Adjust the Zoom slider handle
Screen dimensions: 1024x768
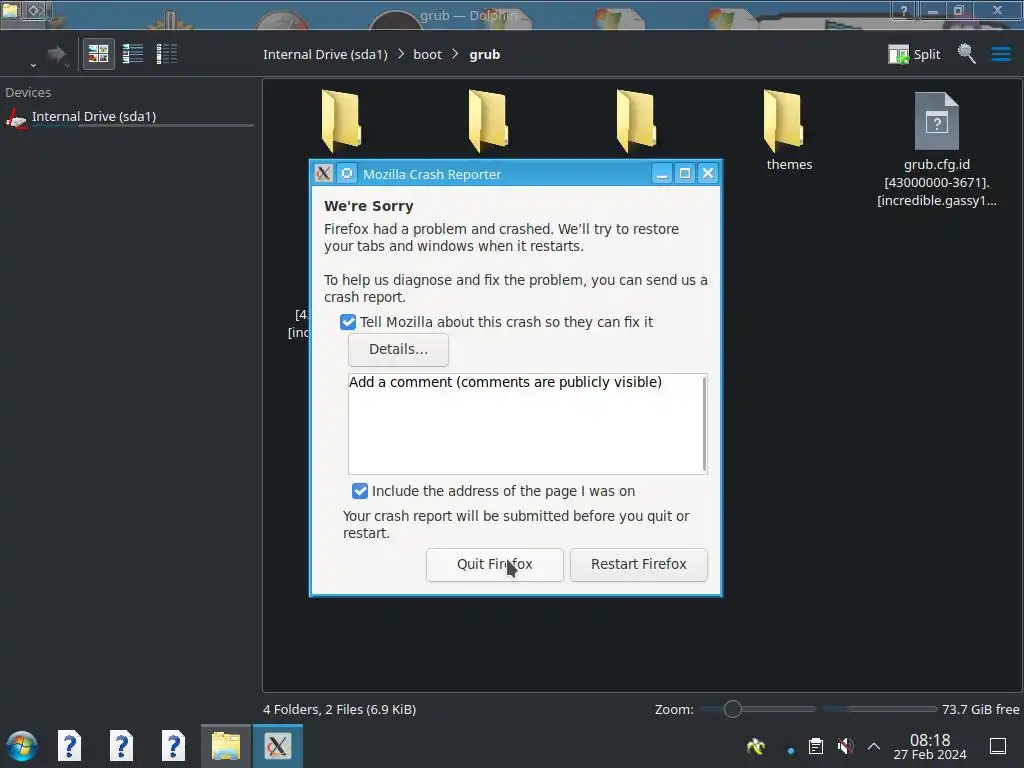click(733, 709)
